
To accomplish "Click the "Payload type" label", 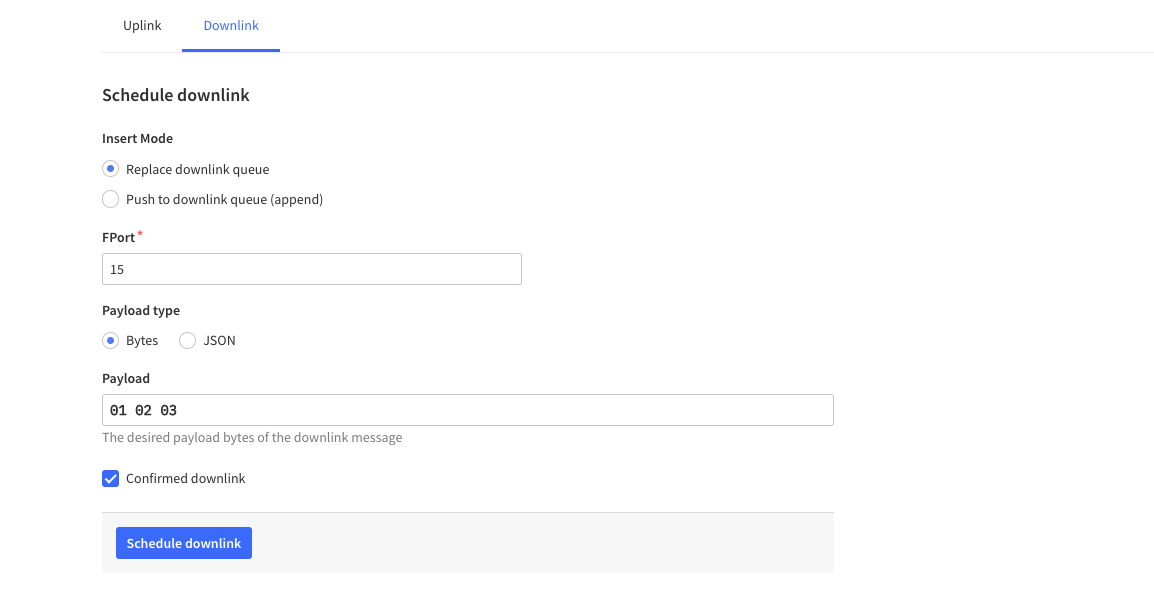I will (141, 310).
